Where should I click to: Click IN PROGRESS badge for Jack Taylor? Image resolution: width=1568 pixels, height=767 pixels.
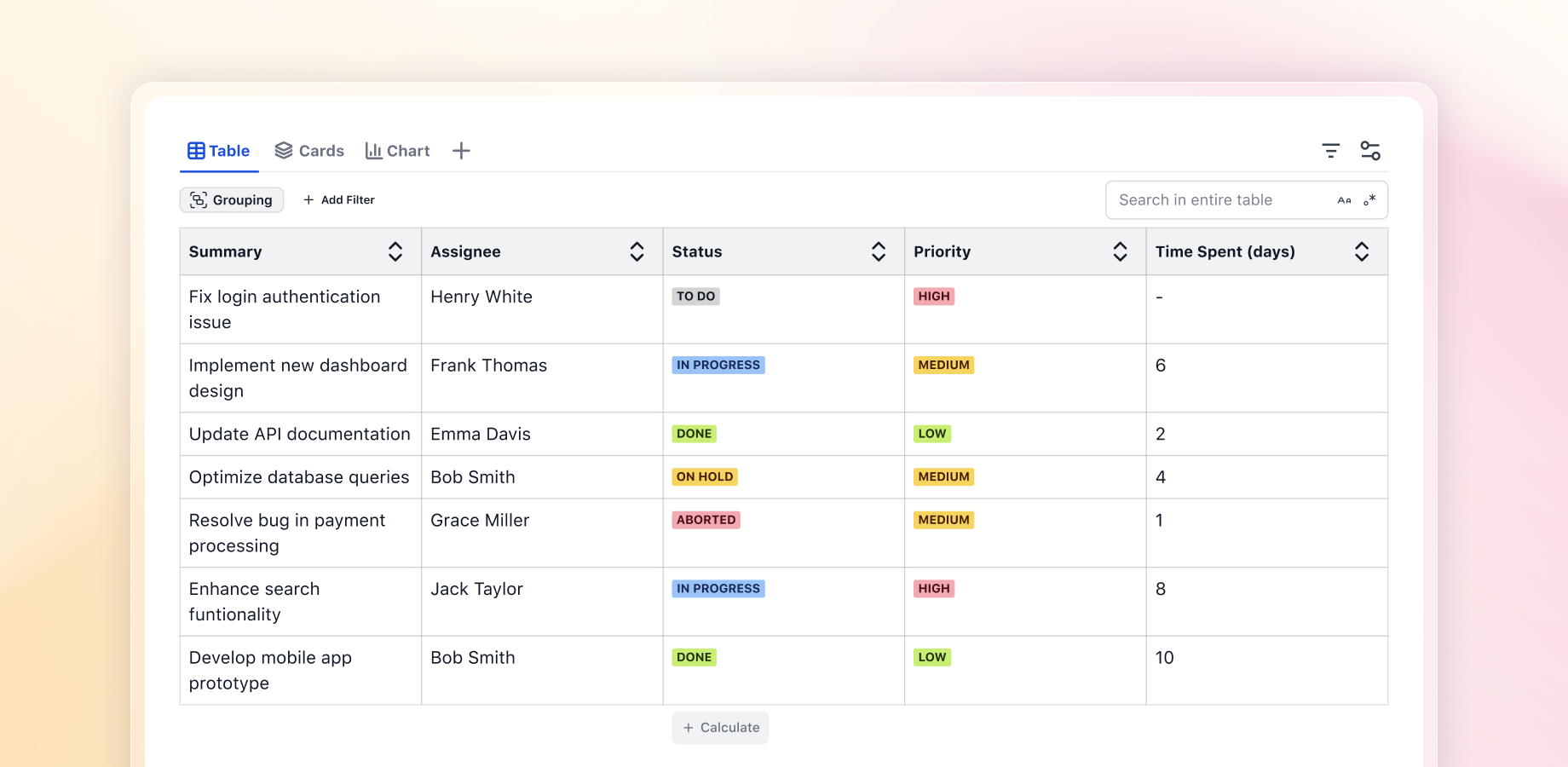[718, 589]
